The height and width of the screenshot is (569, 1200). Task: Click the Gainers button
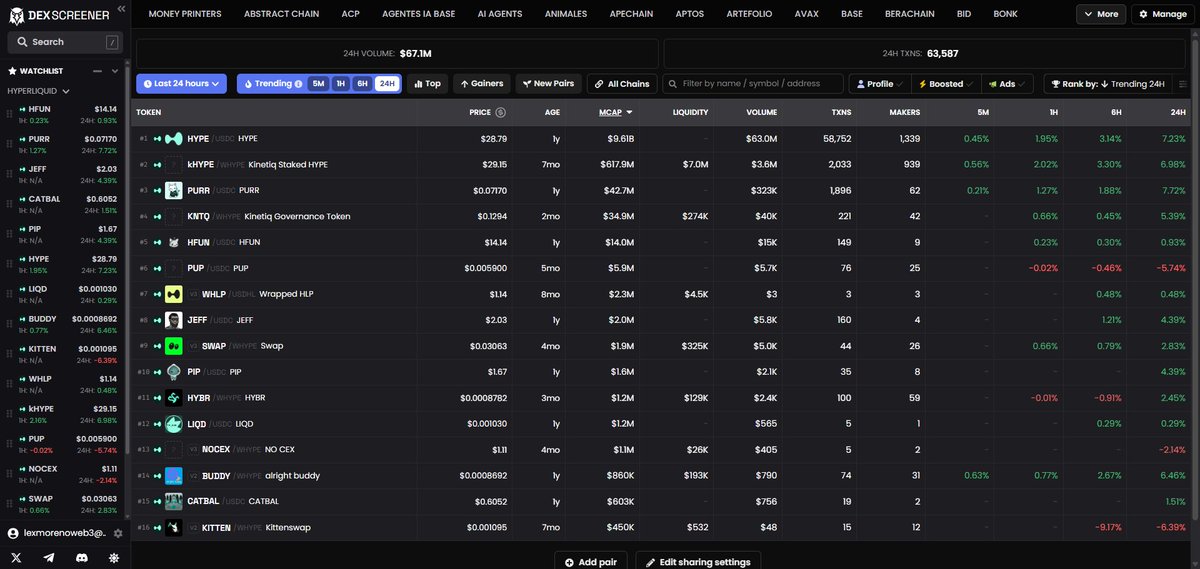pos(482,84)
